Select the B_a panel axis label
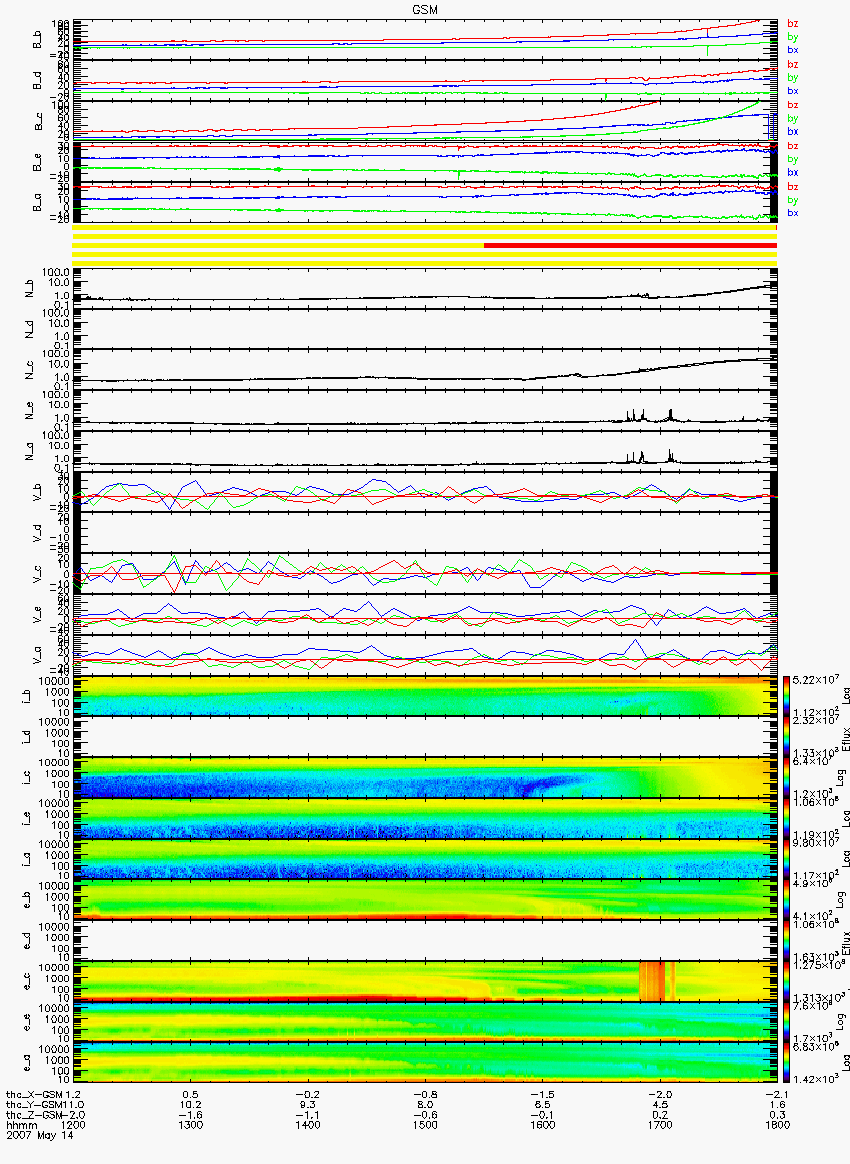 pos(37,203)
